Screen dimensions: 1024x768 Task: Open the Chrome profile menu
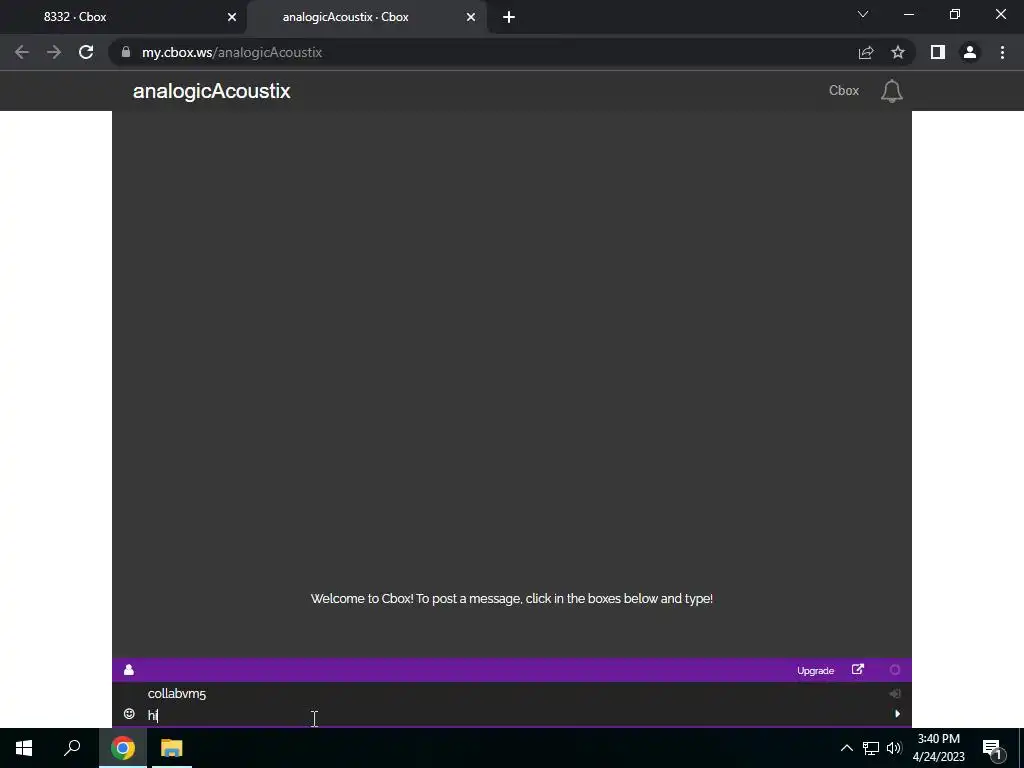coord(970,52)
